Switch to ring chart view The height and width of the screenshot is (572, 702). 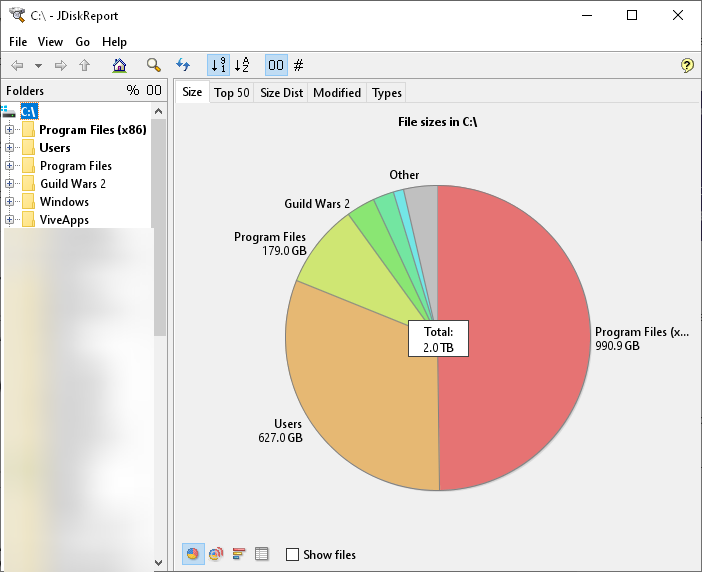coord(216,554)
